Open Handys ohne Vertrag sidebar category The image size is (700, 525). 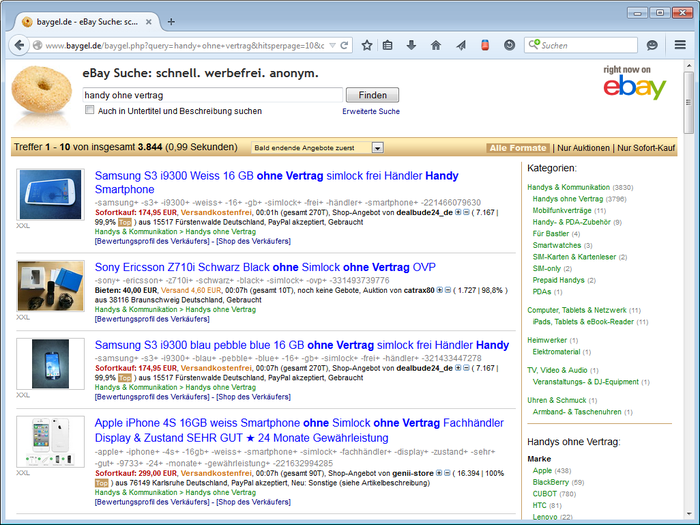pos(567,199)
